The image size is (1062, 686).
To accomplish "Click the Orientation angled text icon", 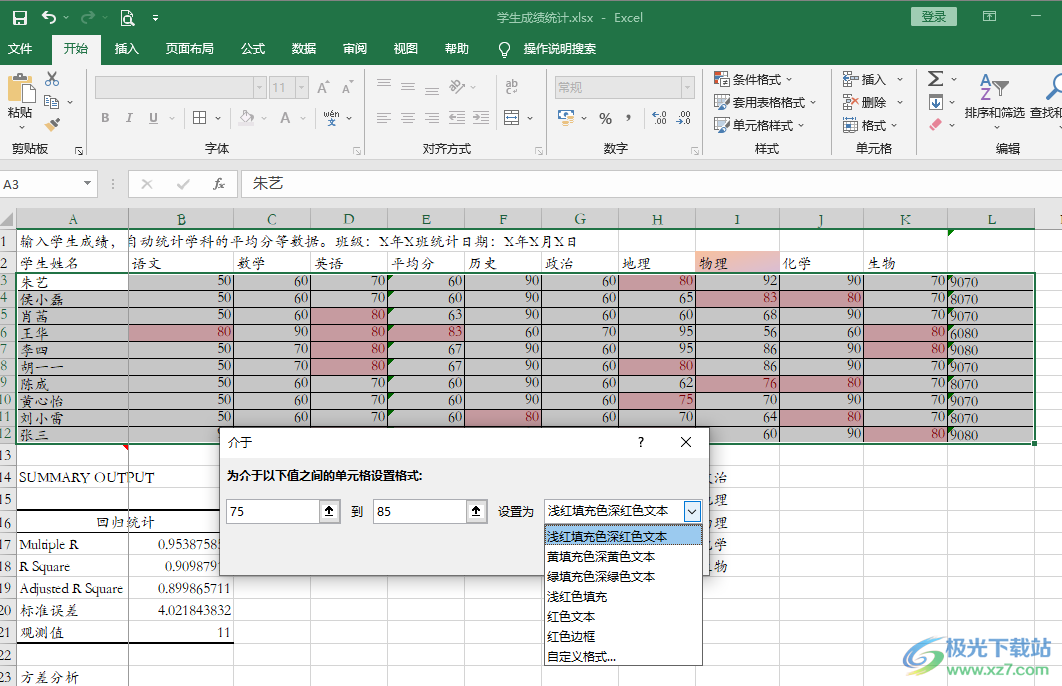I will pos(457,86).
